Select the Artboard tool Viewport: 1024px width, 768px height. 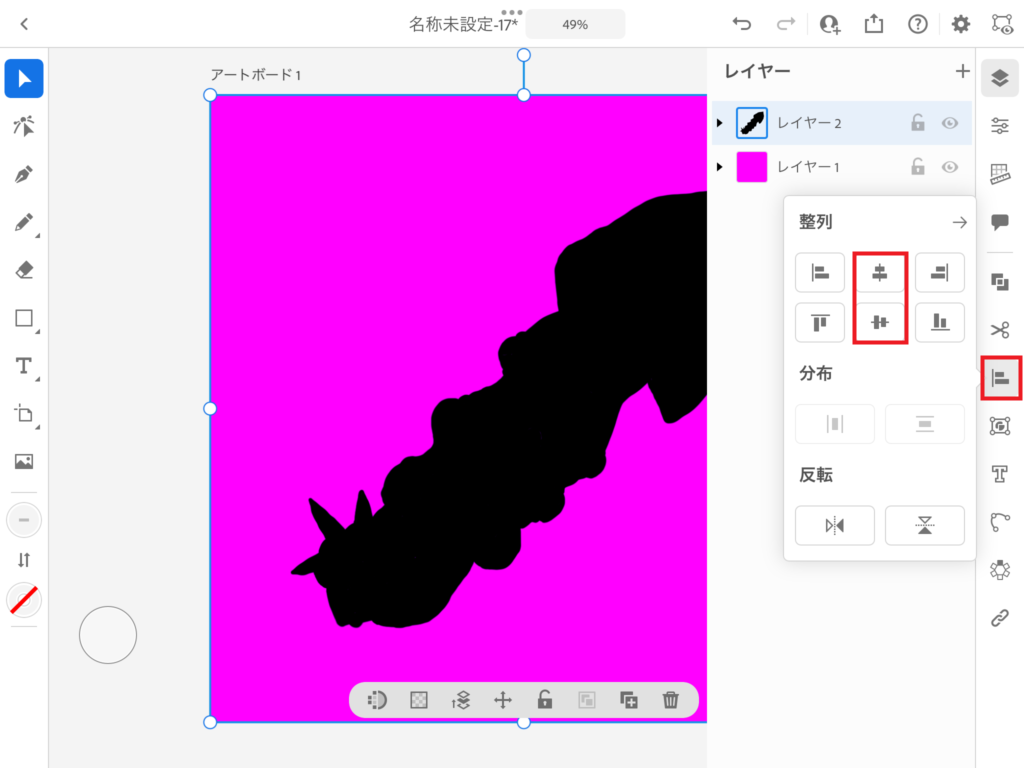pos(24,414)
